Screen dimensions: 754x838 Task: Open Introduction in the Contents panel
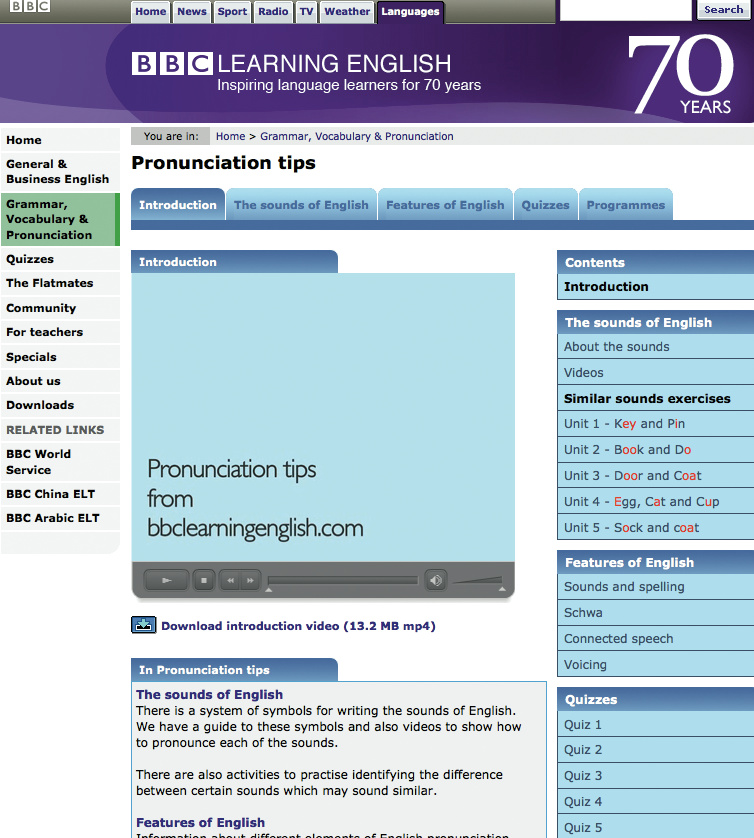point(656,286)
